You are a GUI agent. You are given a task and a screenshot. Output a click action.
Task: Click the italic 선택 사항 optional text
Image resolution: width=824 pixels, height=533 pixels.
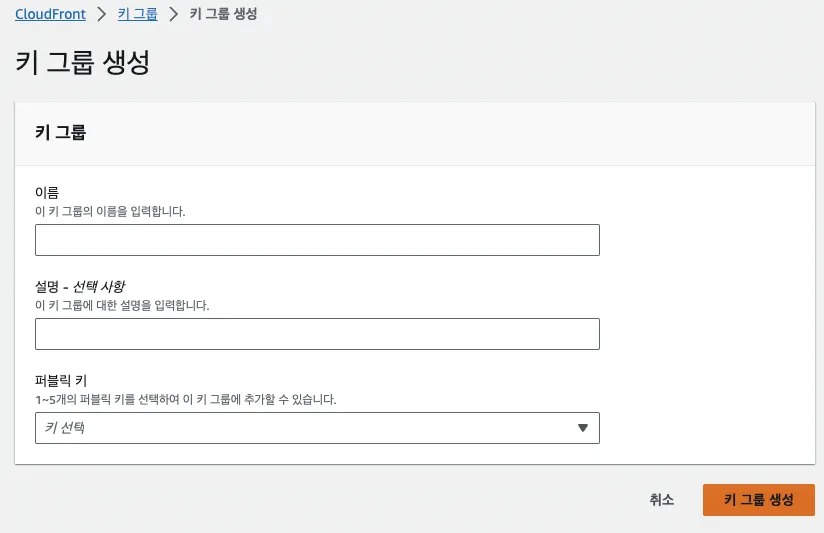99,286
